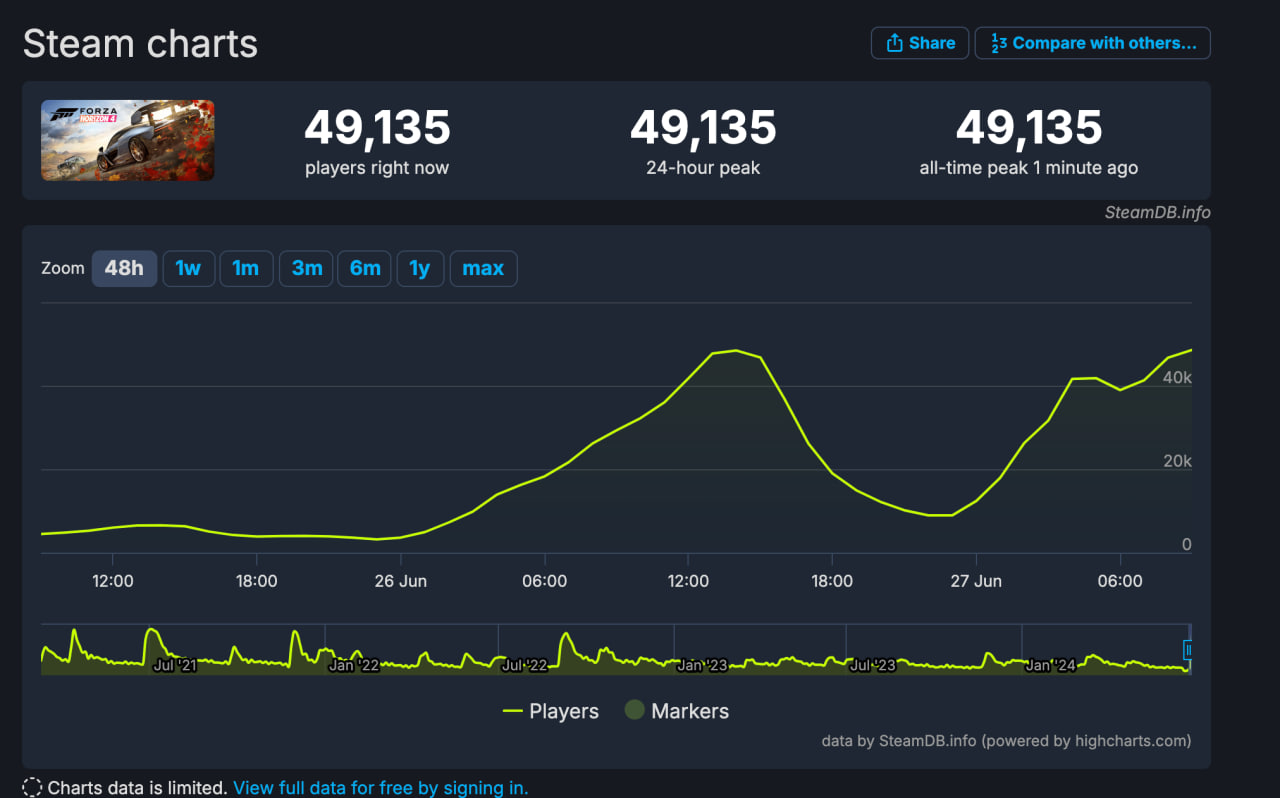Change chart zoom to 1y
The width and height of the screenshot is (1280, 798).
click(420, 268)
